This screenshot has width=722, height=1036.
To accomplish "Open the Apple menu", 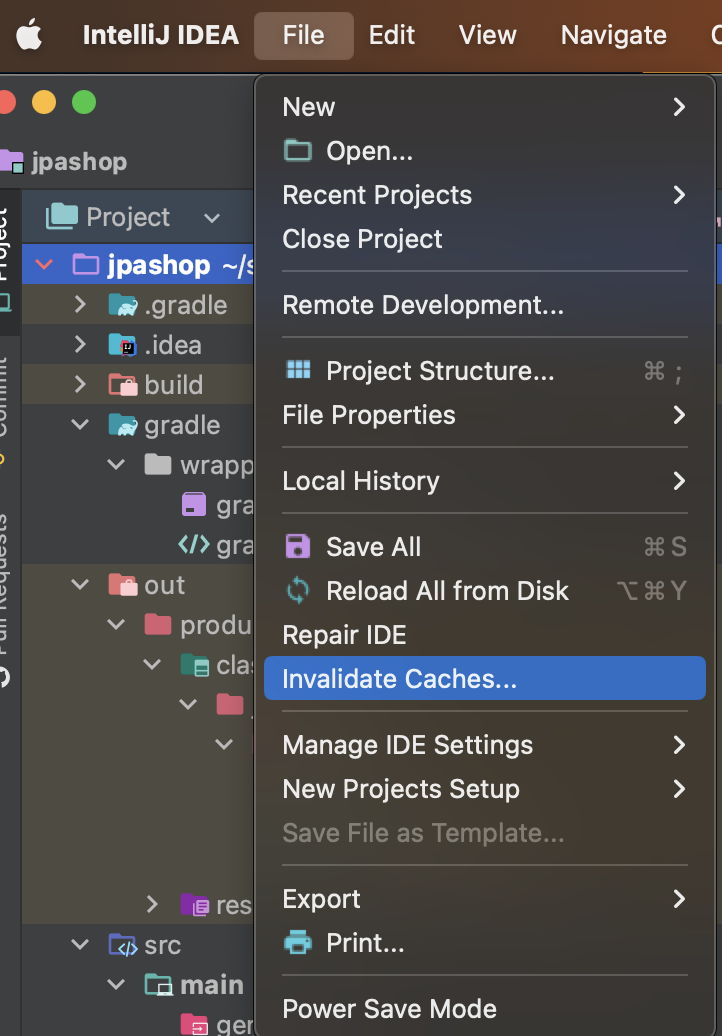I will (29, 34).
